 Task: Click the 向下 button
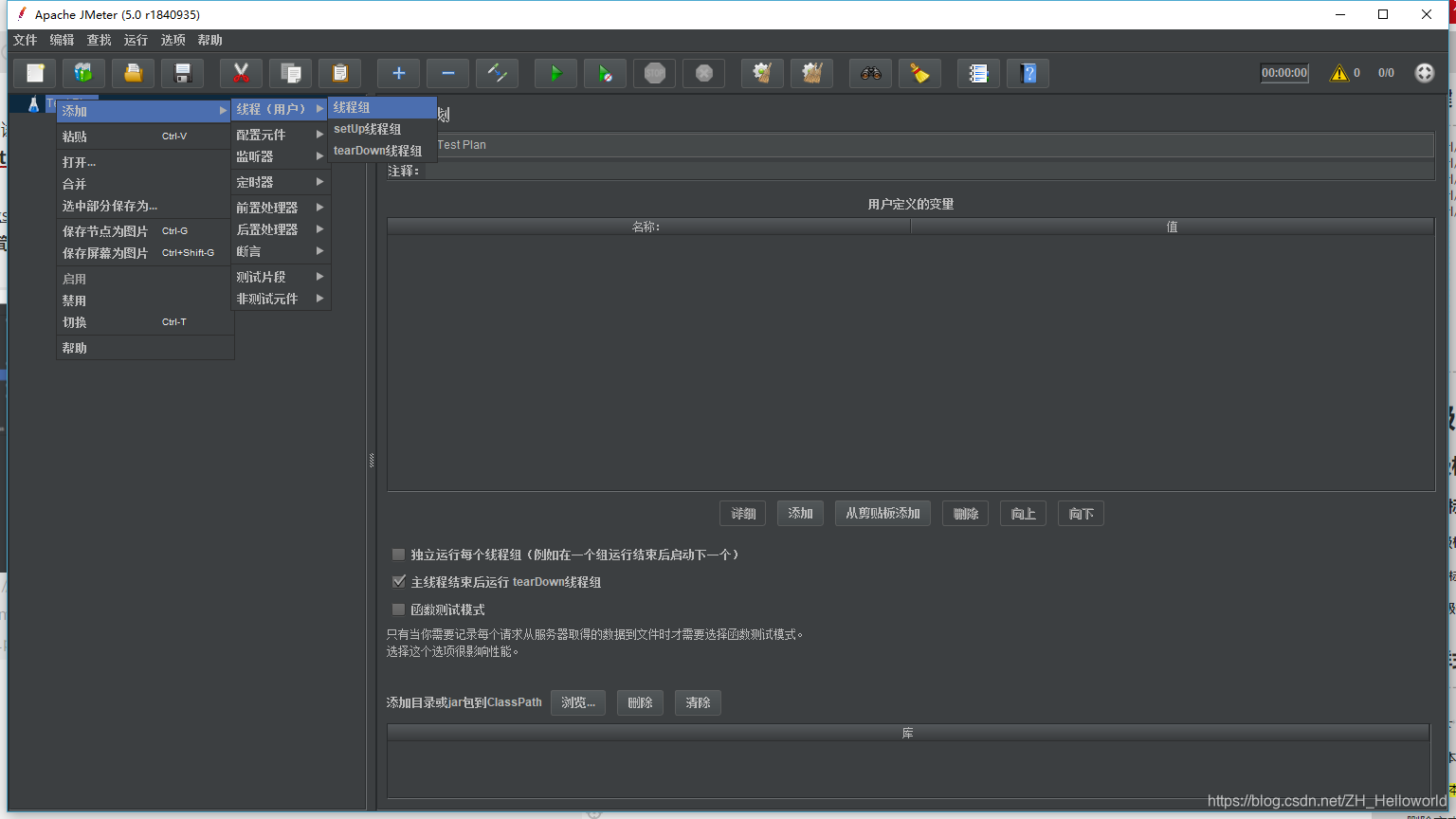1081,514
